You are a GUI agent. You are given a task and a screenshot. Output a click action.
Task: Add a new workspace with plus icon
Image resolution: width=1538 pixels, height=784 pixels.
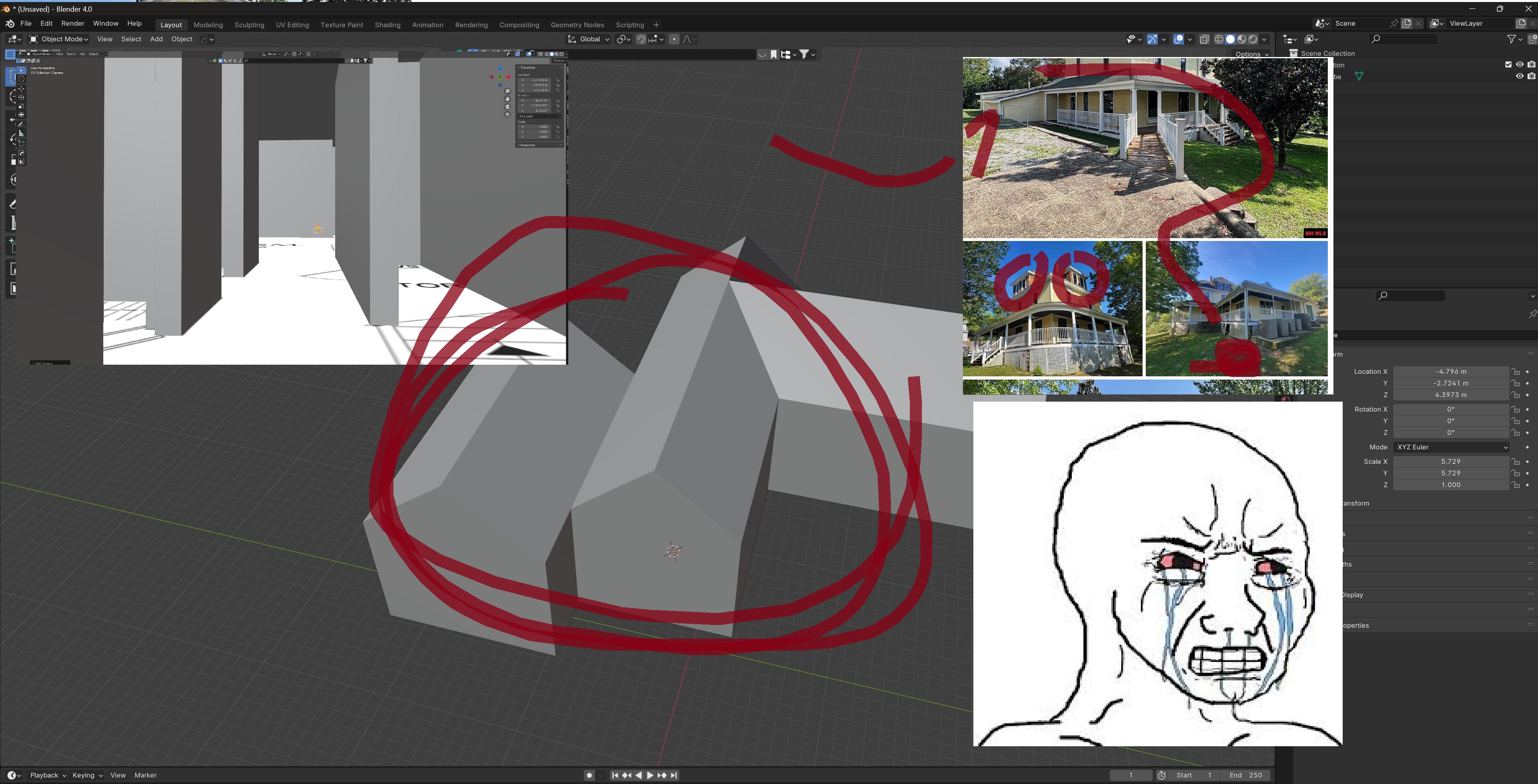click(656, 25)
